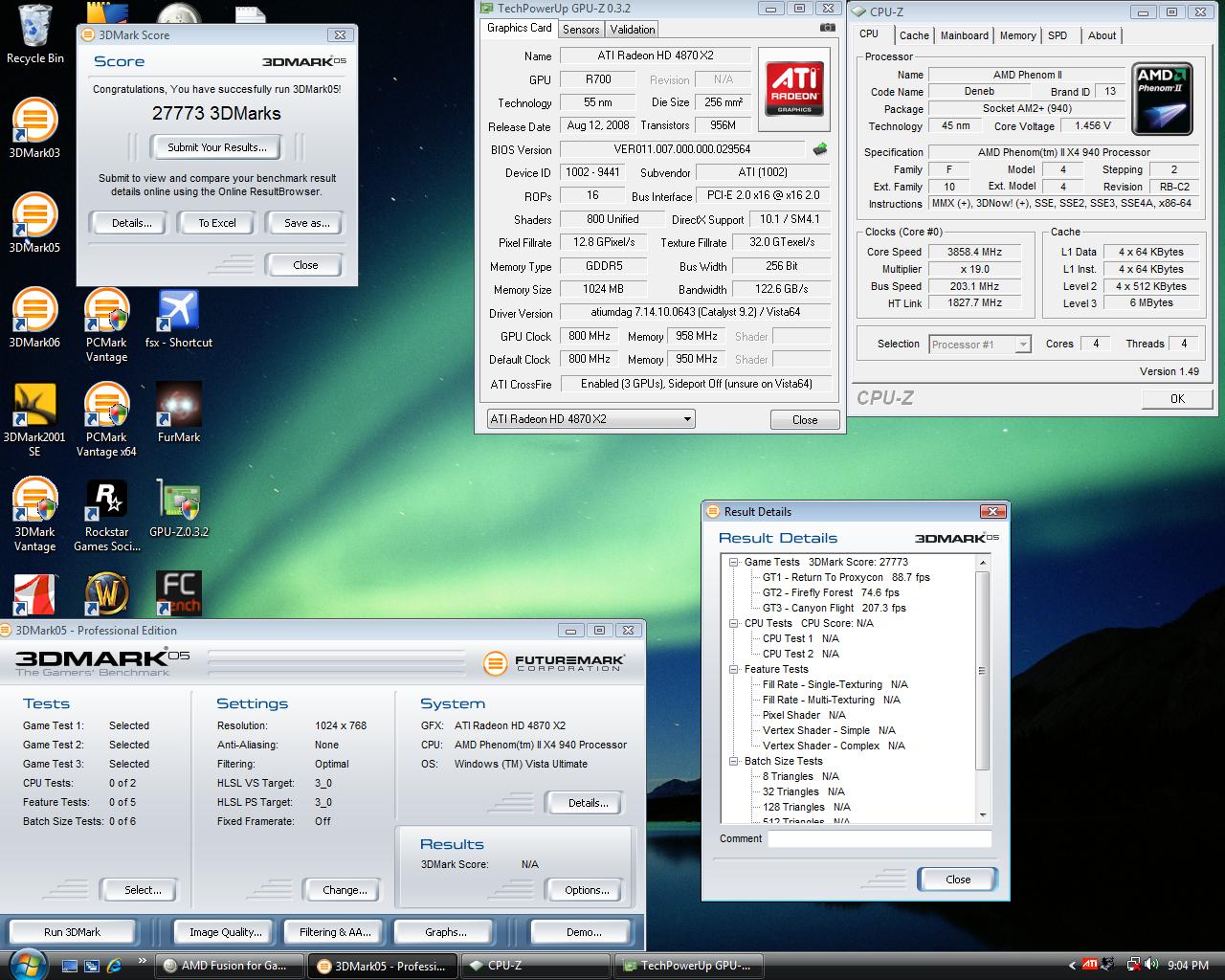This screenshot has width=1225, height=980.
Task: Click the Show Desktop quick launch icon
Action: [69, 965]
